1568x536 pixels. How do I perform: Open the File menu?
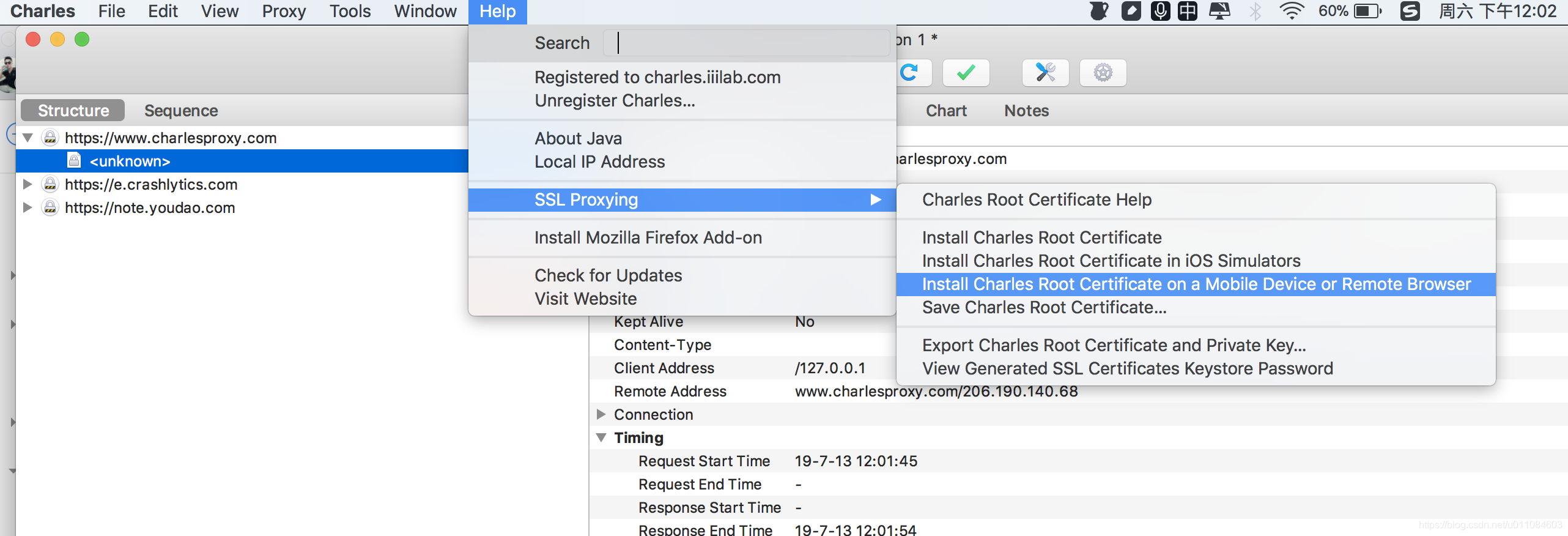[111, 11]
